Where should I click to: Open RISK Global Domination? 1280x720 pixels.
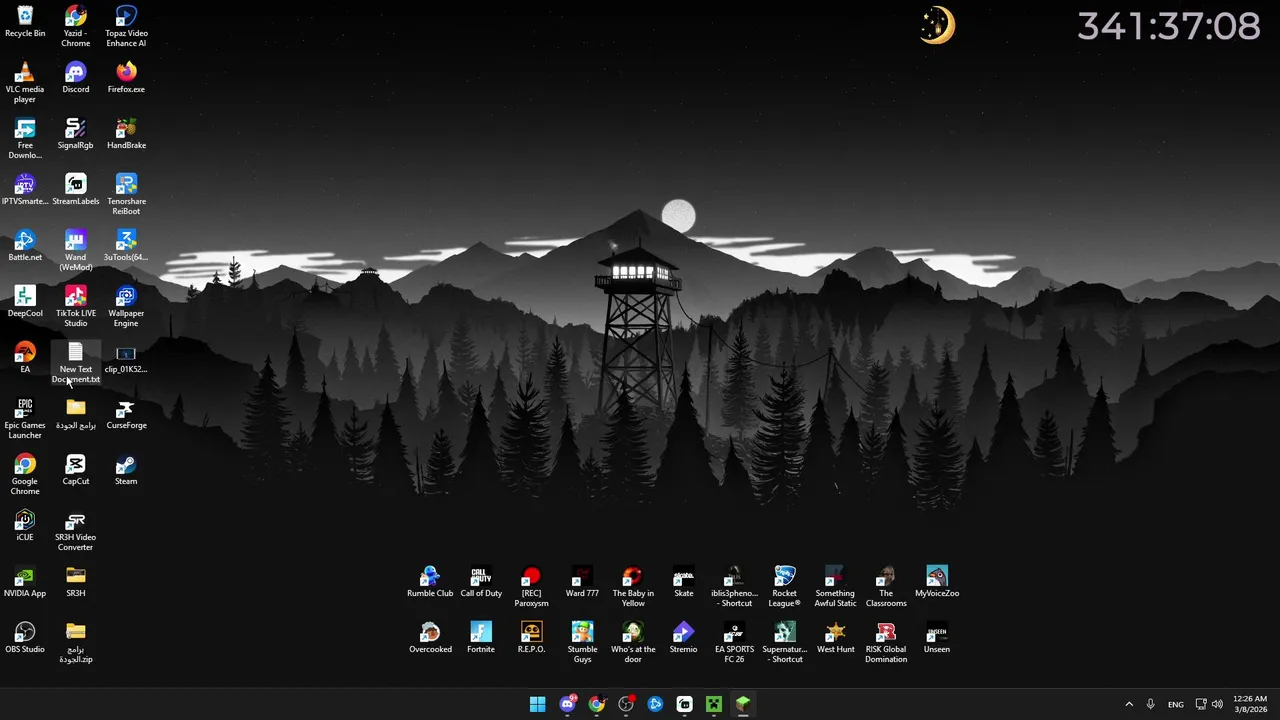(x=886, y=643)
